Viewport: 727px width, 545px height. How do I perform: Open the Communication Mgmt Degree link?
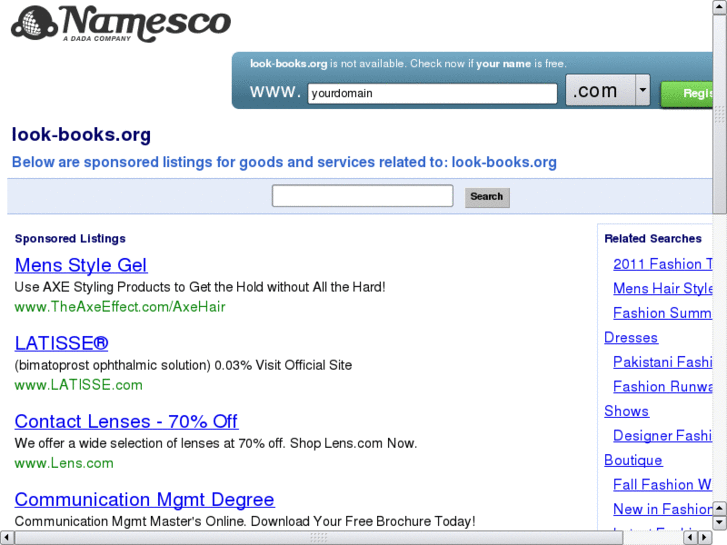pyautogui.click(x=144, y=499)
